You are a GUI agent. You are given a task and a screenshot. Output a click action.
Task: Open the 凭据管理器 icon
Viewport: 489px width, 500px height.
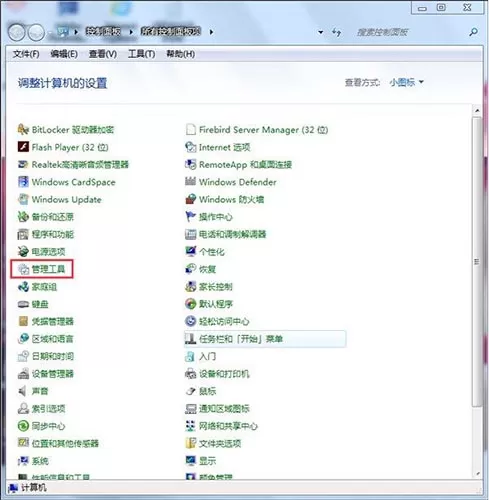[23, 321]
